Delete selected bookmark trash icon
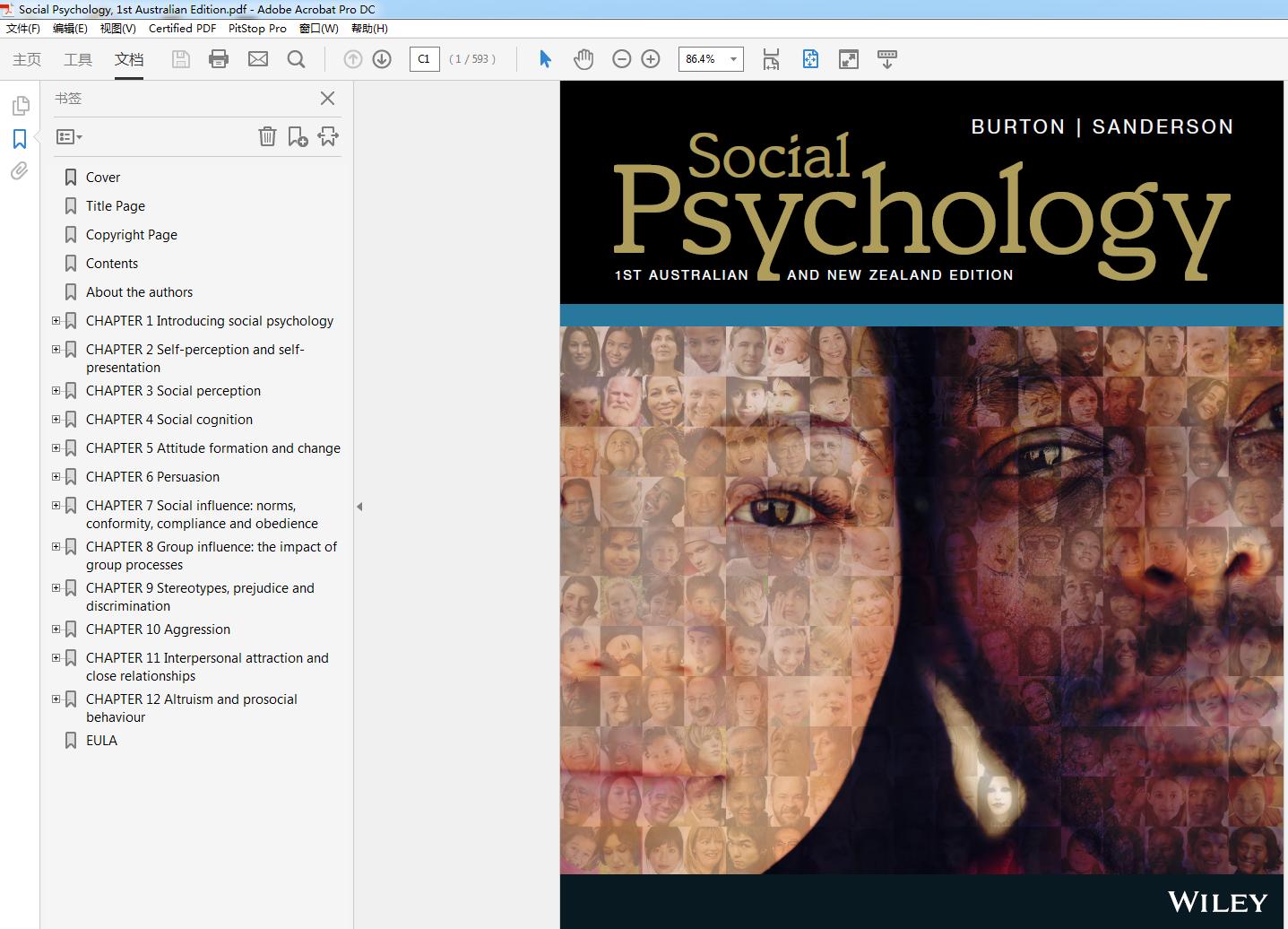The image size is (1288, 929). tap(267, 136)
